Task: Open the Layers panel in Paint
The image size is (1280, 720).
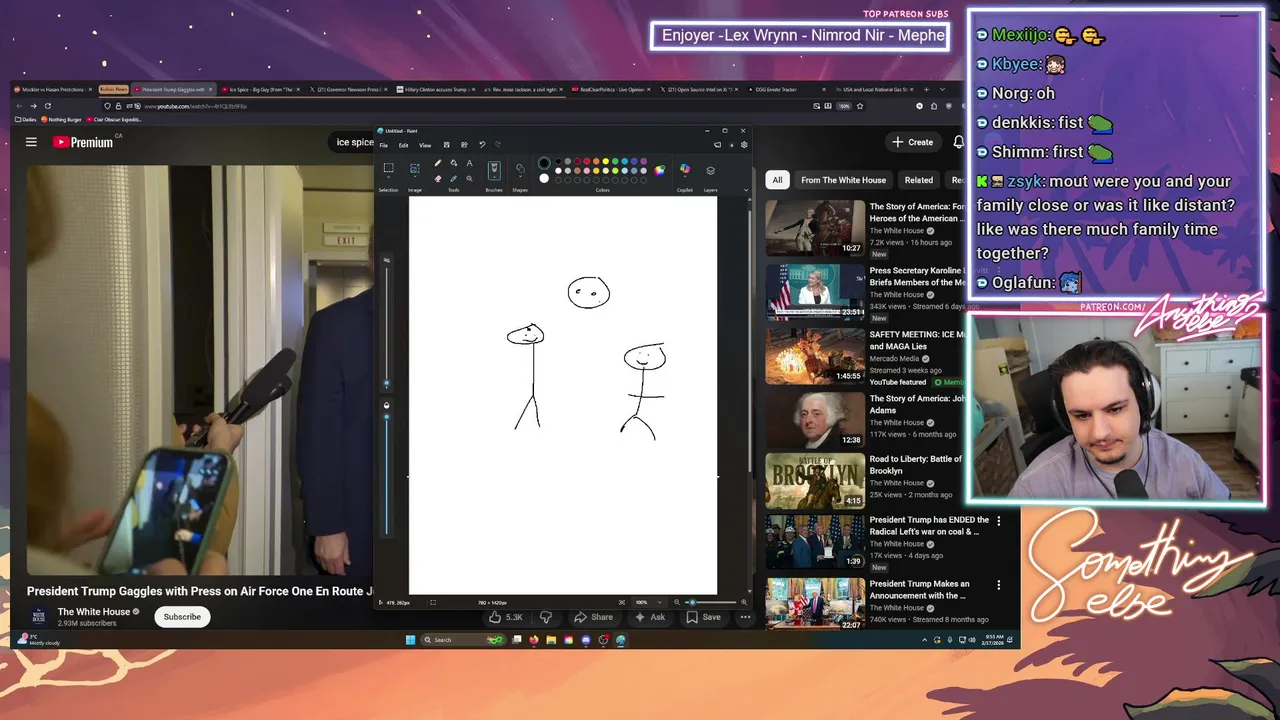Action: click(x=710, y=170)
